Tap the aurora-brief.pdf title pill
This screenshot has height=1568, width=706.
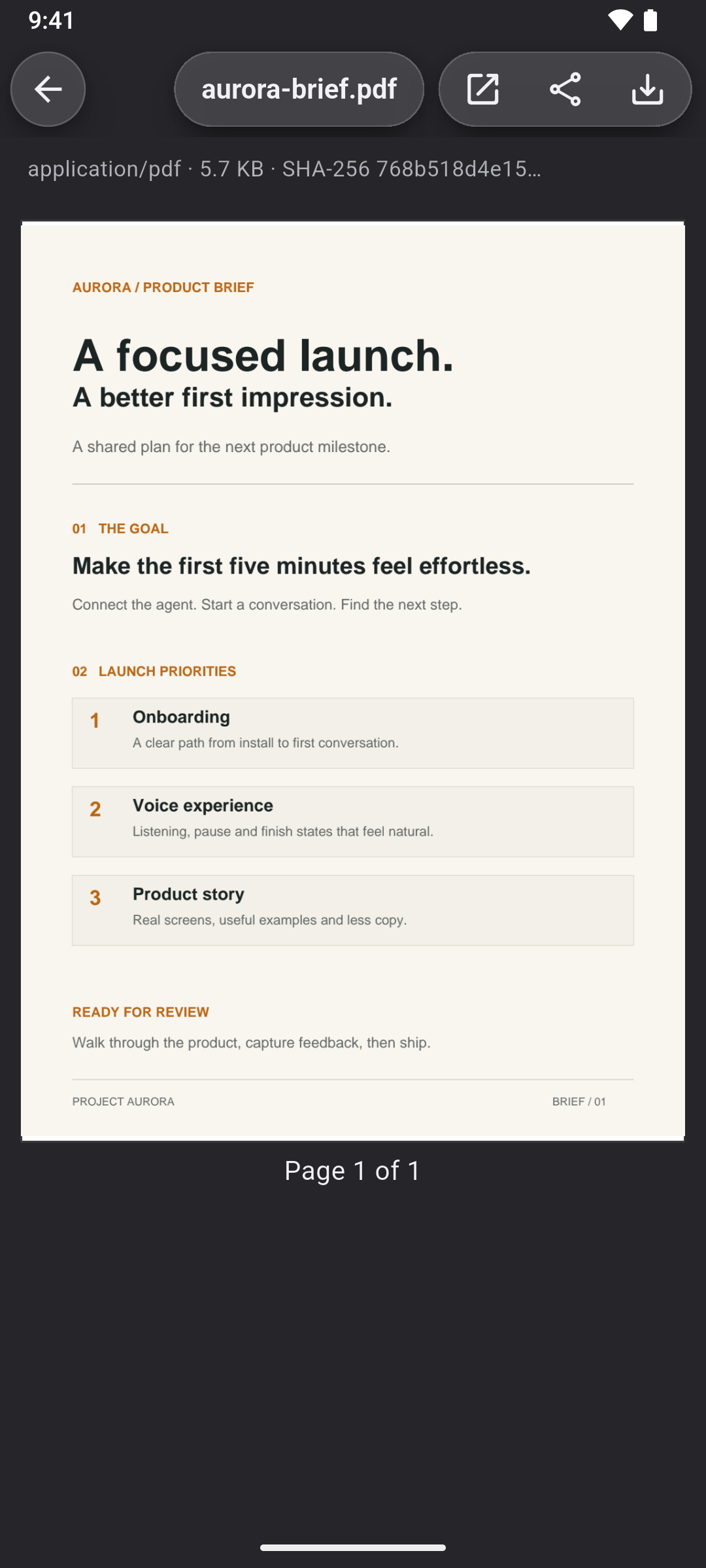click(299, 89)
